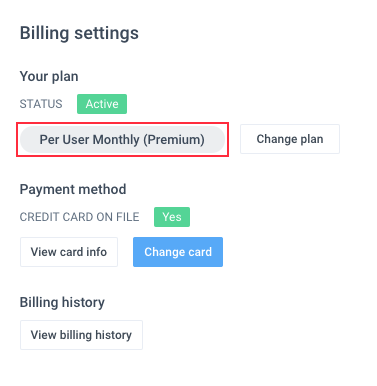Click the Payment method section heading
The image size is (377, 386).
73,189
